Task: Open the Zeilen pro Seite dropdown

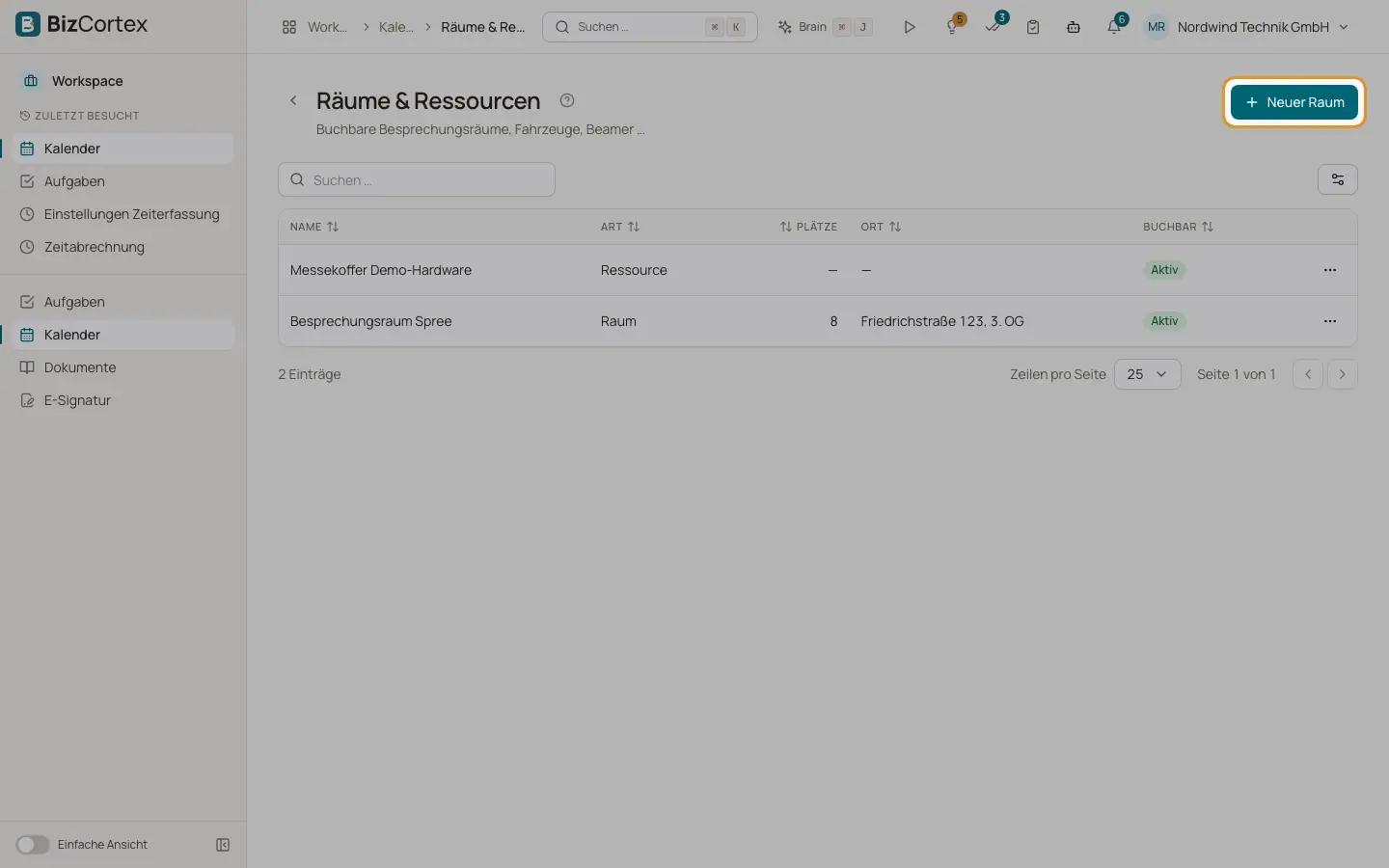Action: 1148,374
